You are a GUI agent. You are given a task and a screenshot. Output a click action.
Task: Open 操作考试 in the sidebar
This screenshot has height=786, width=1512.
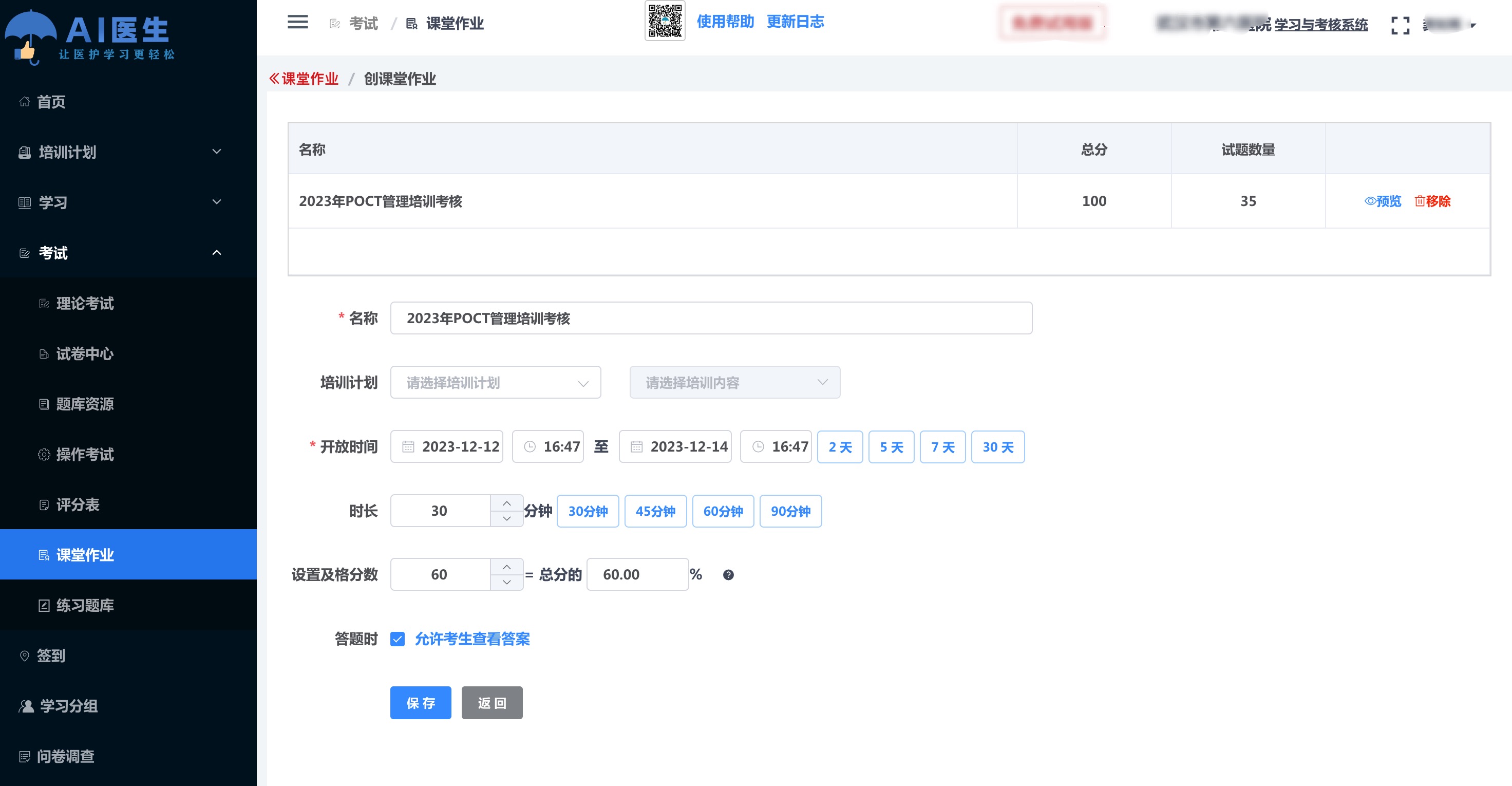click(128, 454)
